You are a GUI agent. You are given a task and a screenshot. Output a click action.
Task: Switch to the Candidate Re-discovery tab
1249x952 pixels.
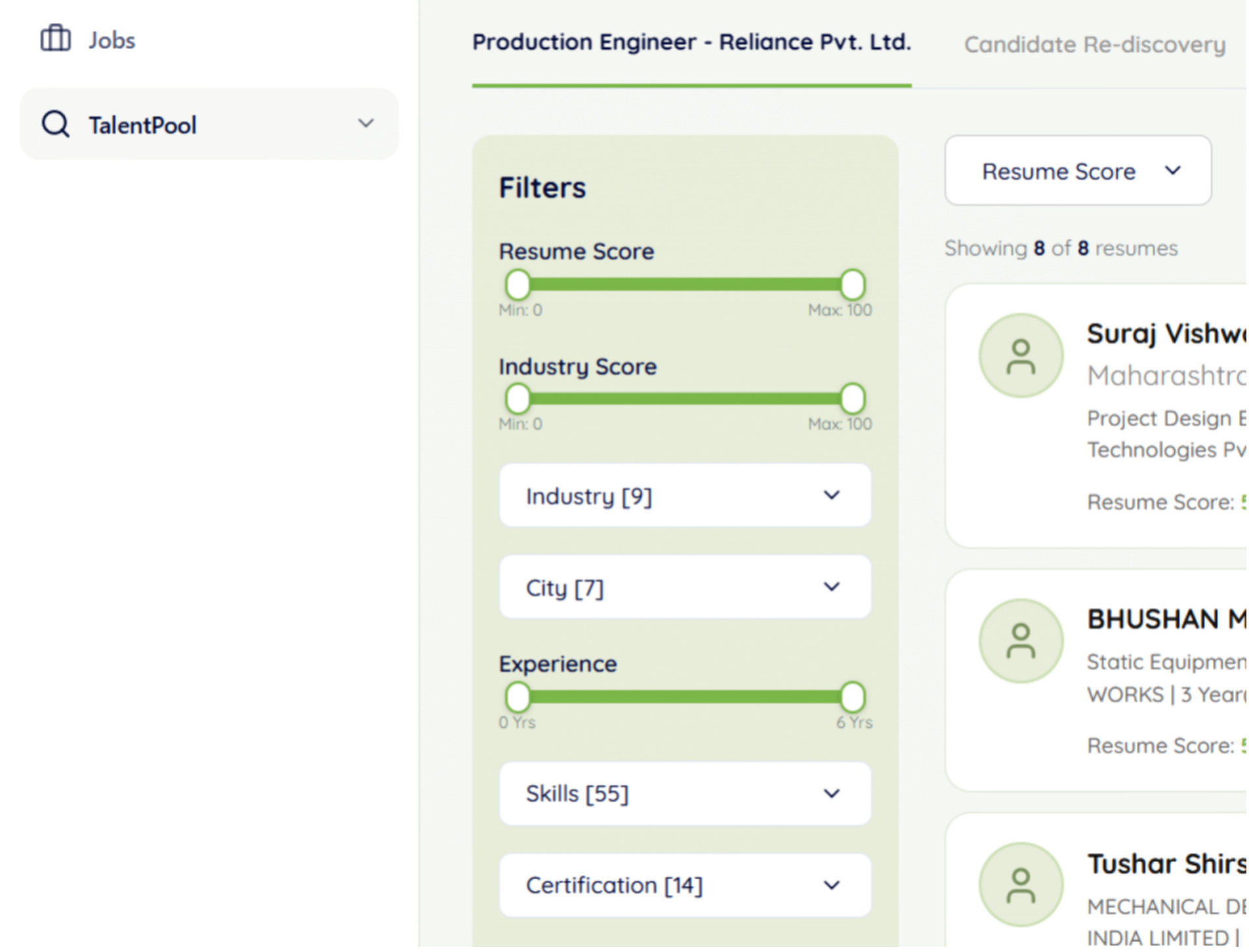(1094, 45)
